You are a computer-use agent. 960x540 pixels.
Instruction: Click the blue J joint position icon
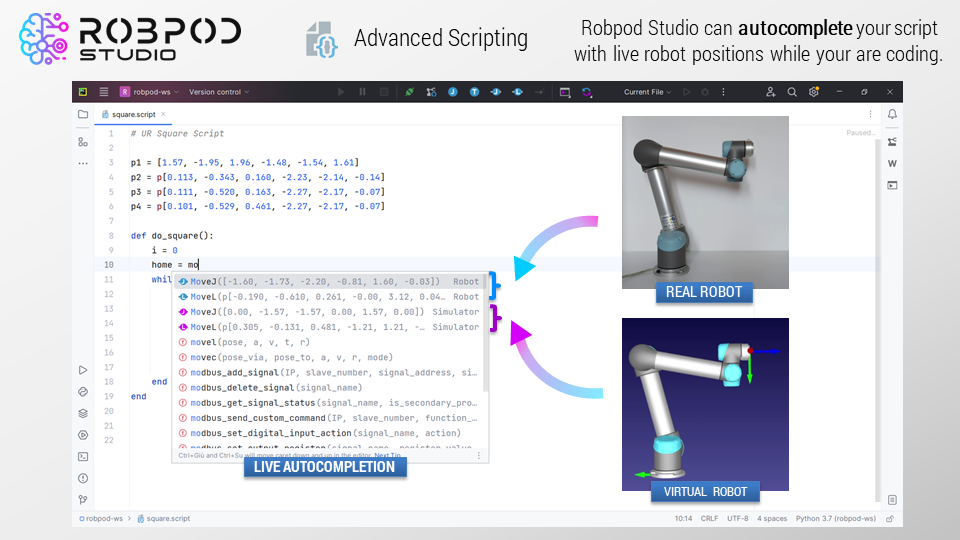[x=452, y=92]
